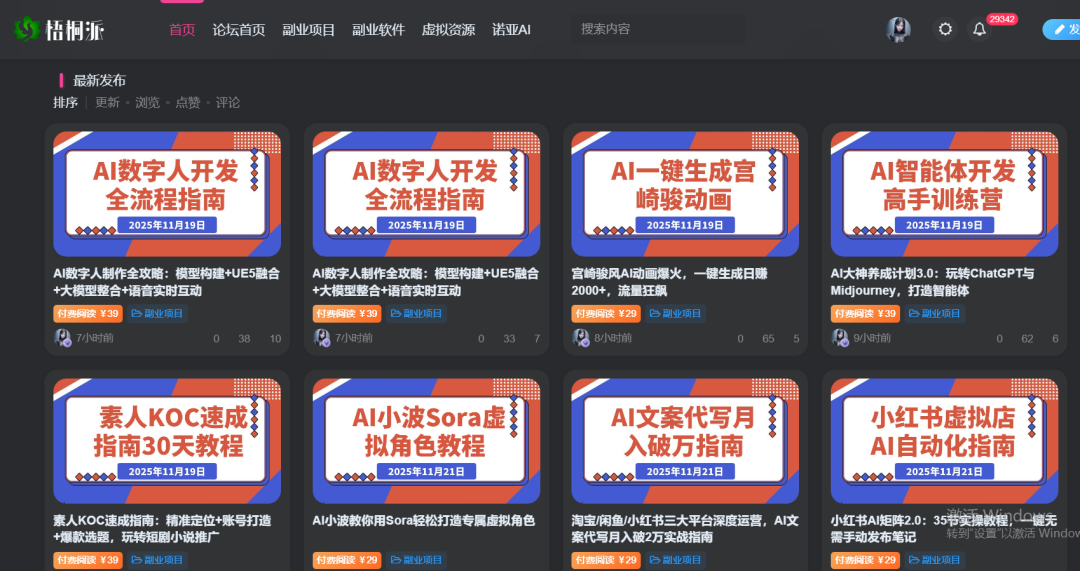Screen dimensions: 1080x571
Task: Click the count 10 on the first card
Action: tap(276, 339)
